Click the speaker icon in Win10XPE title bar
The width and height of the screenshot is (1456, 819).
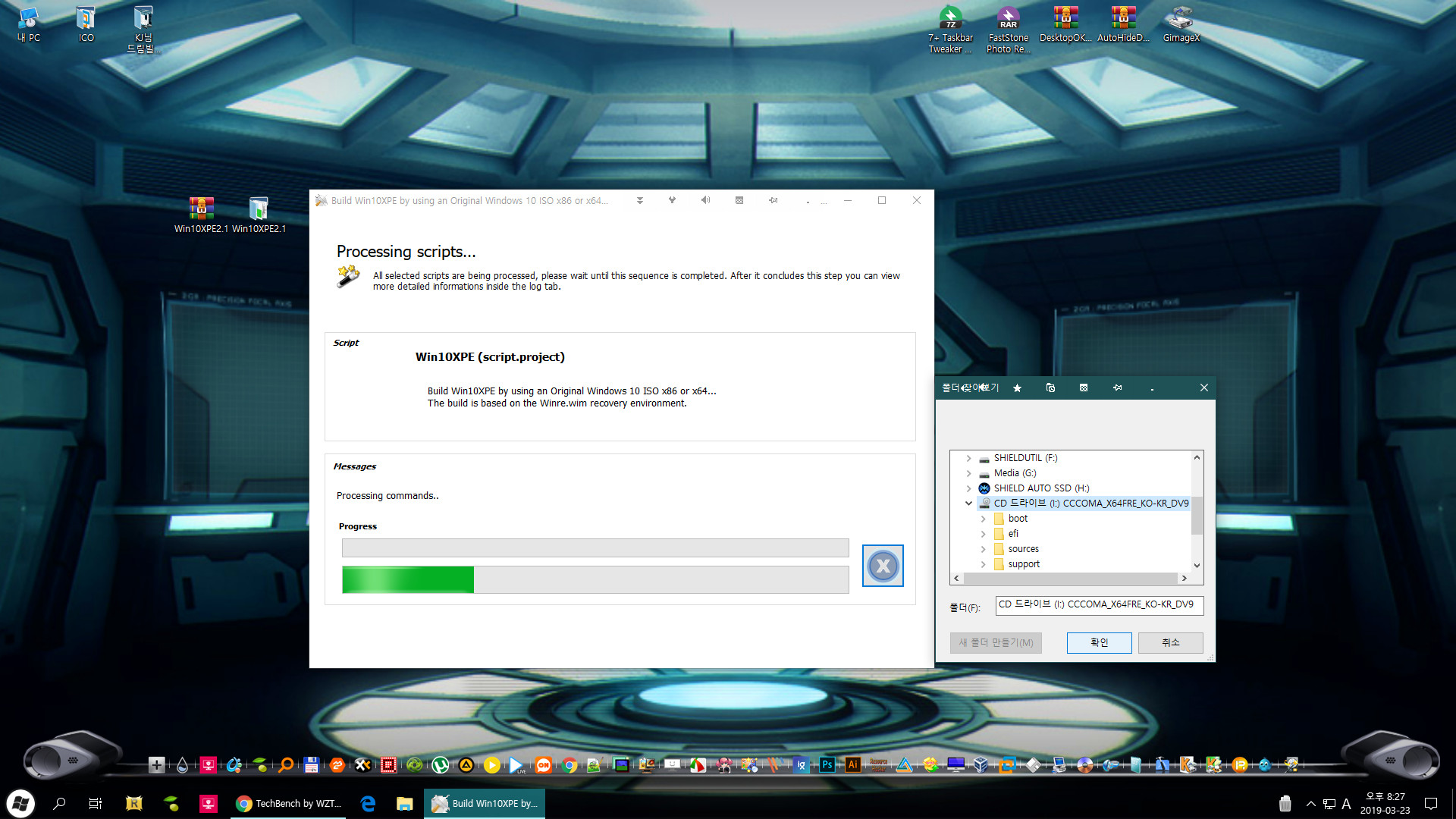tap(706, 200)
